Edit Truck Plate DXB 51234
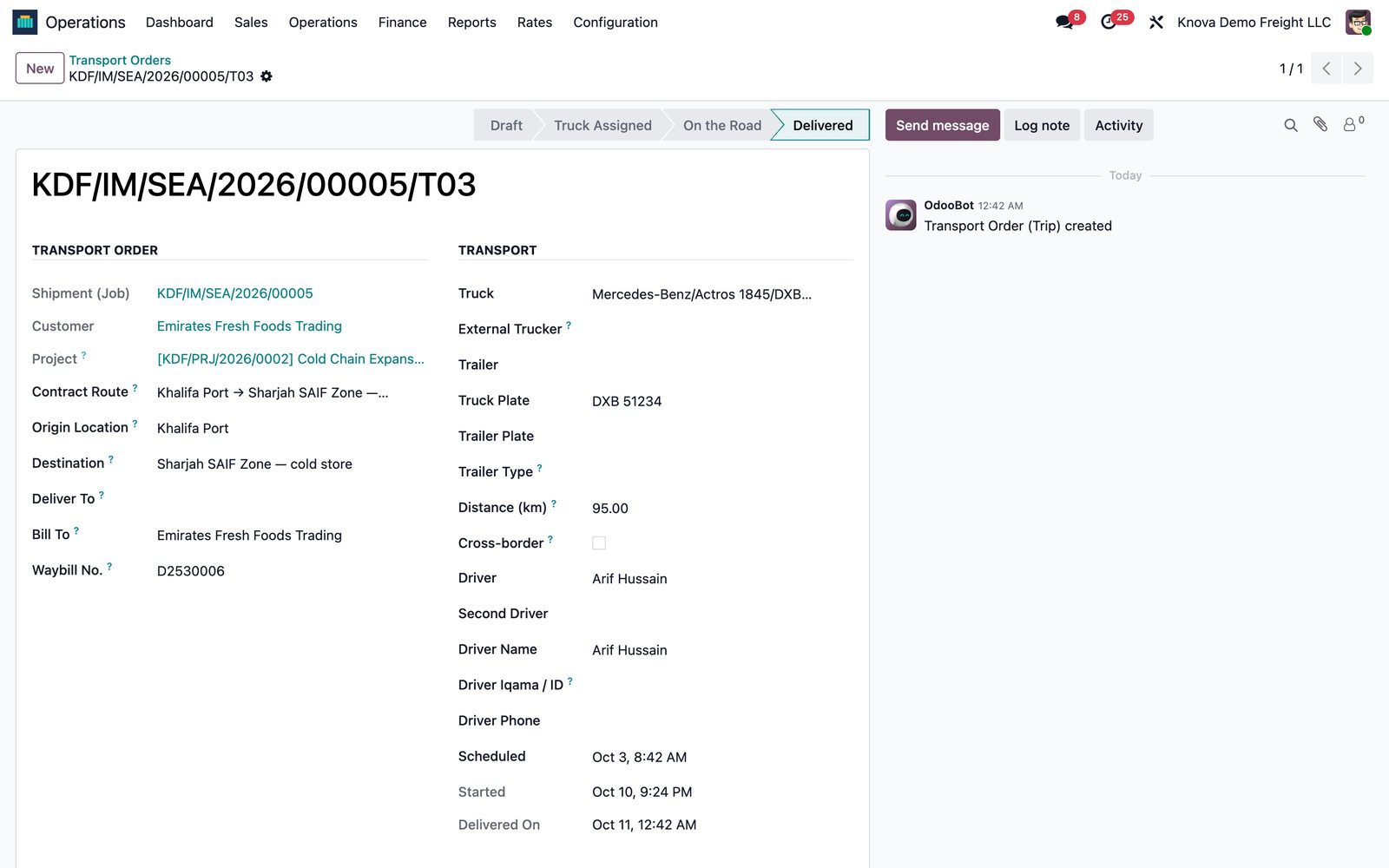Viewport: 1389px width, 868px height. click(721, 401)
